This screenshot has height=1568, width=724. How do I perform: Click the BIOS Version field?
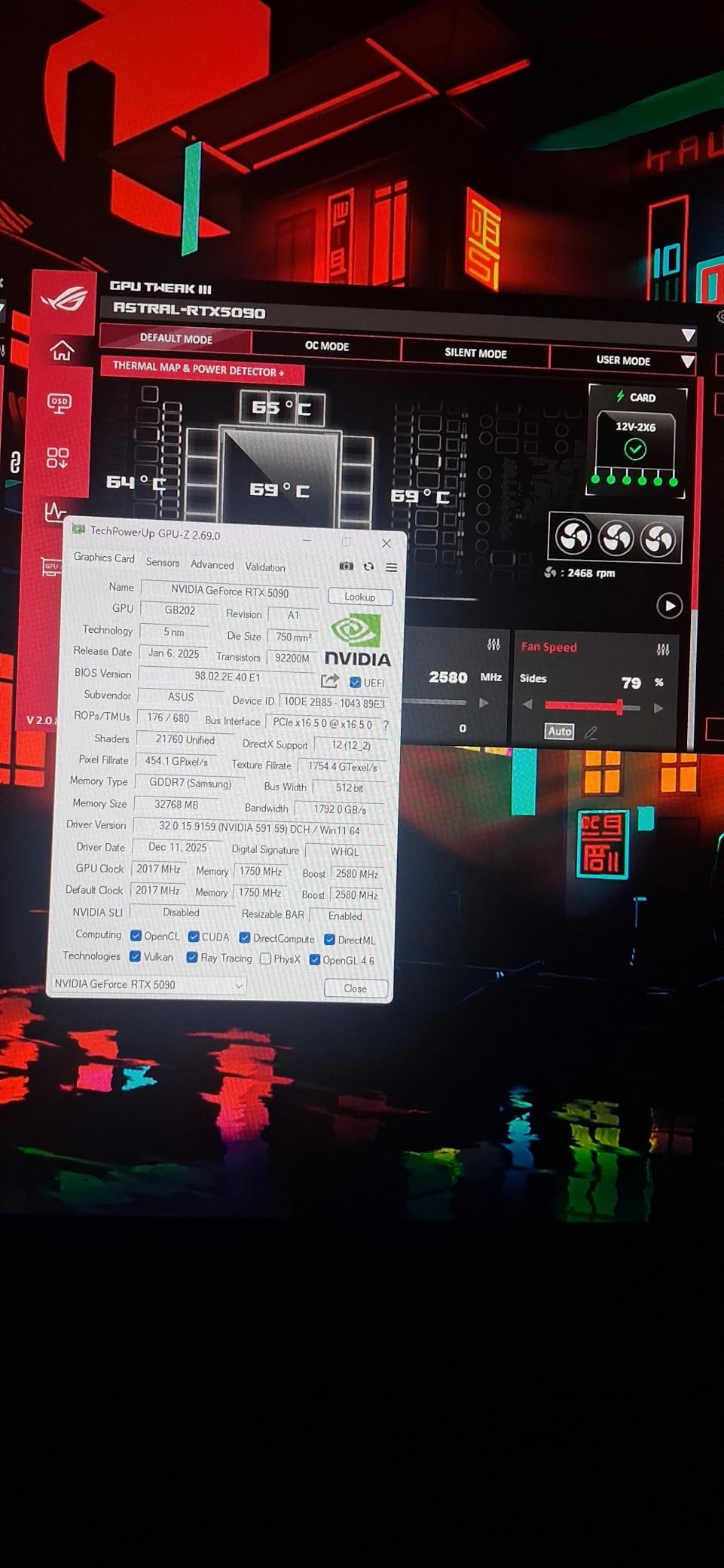pos(227,677)
